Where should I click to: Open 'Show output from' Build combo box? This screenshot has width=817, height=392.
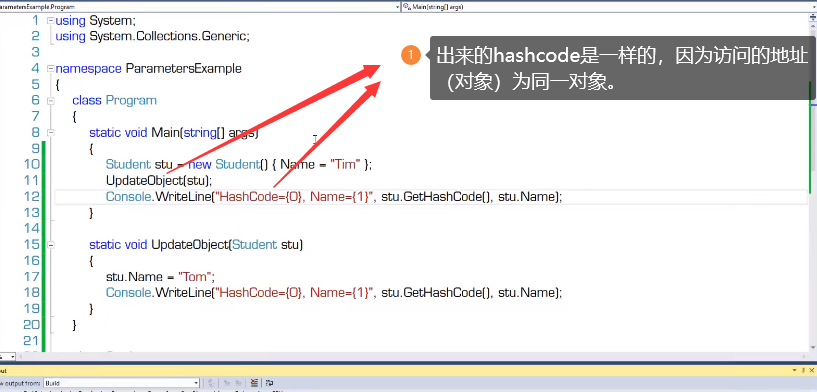pyautogui.click(x=121, y=383)
